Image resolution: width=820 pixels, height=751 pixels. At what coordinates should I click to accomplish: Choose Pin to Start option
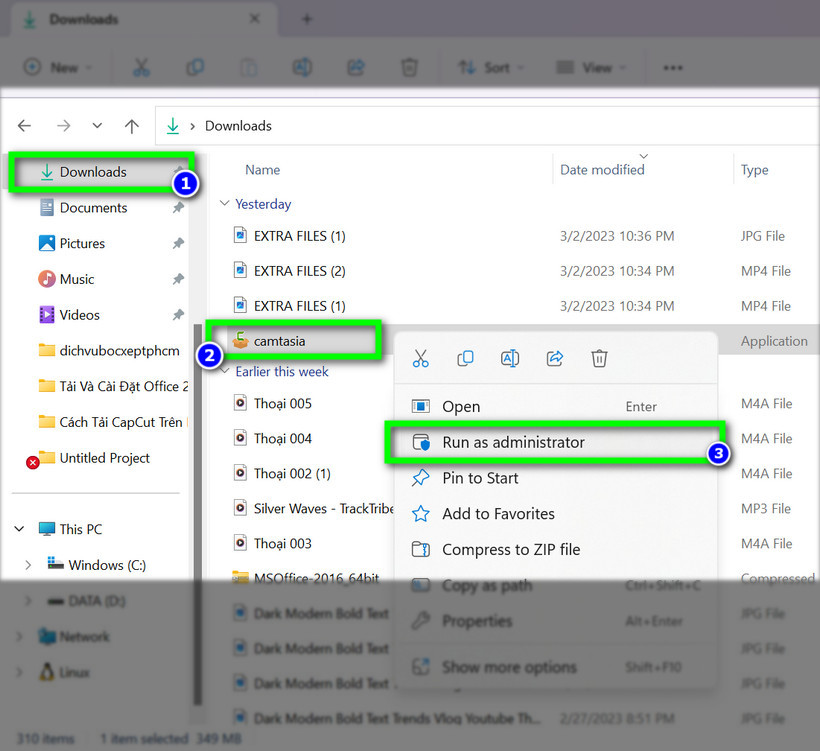(x=480, y=478)
